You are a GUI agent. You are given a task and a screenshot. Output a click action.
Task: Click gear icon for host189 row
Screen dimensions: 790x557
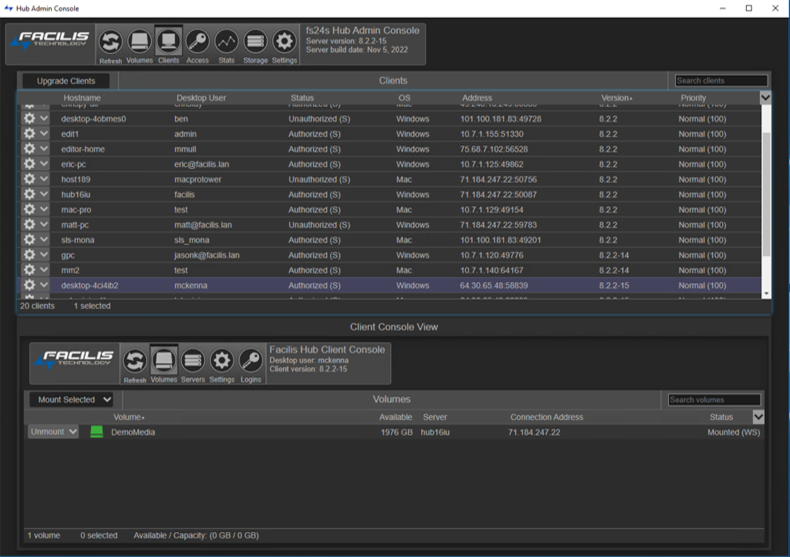pyautogui.click(x=29, y=179)
